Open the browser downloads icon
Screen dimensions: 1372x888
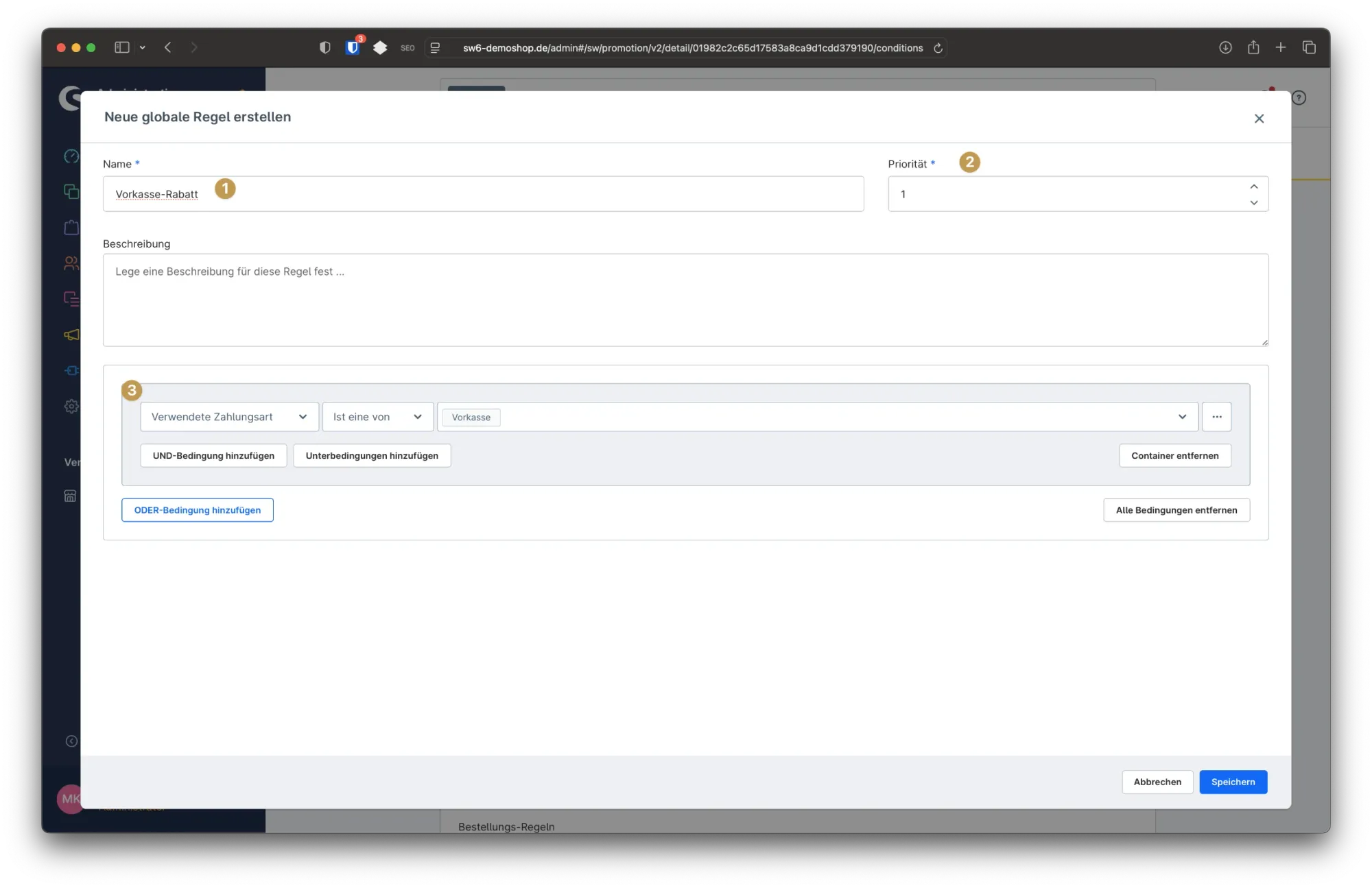coord(1225,47)
